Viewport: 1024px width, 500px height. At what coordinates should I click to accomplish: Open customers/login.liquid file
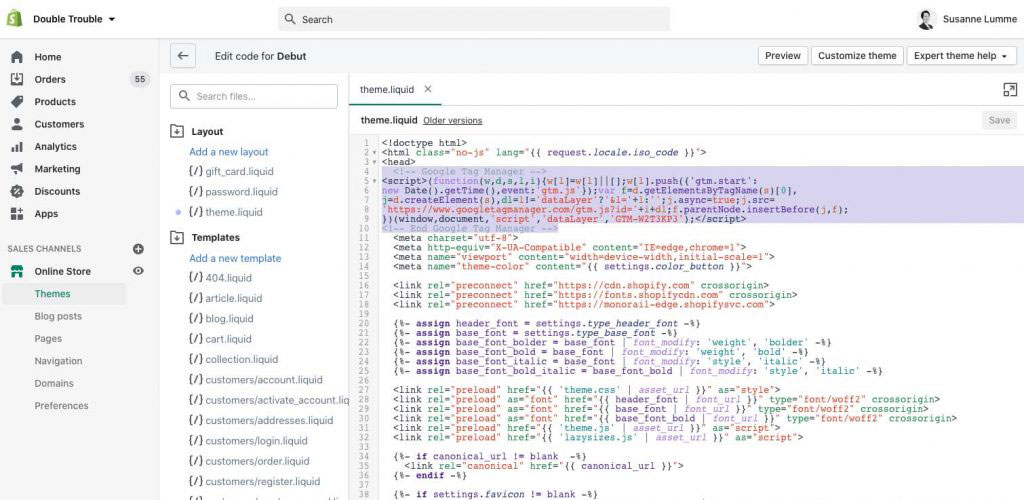pos(248,441)
